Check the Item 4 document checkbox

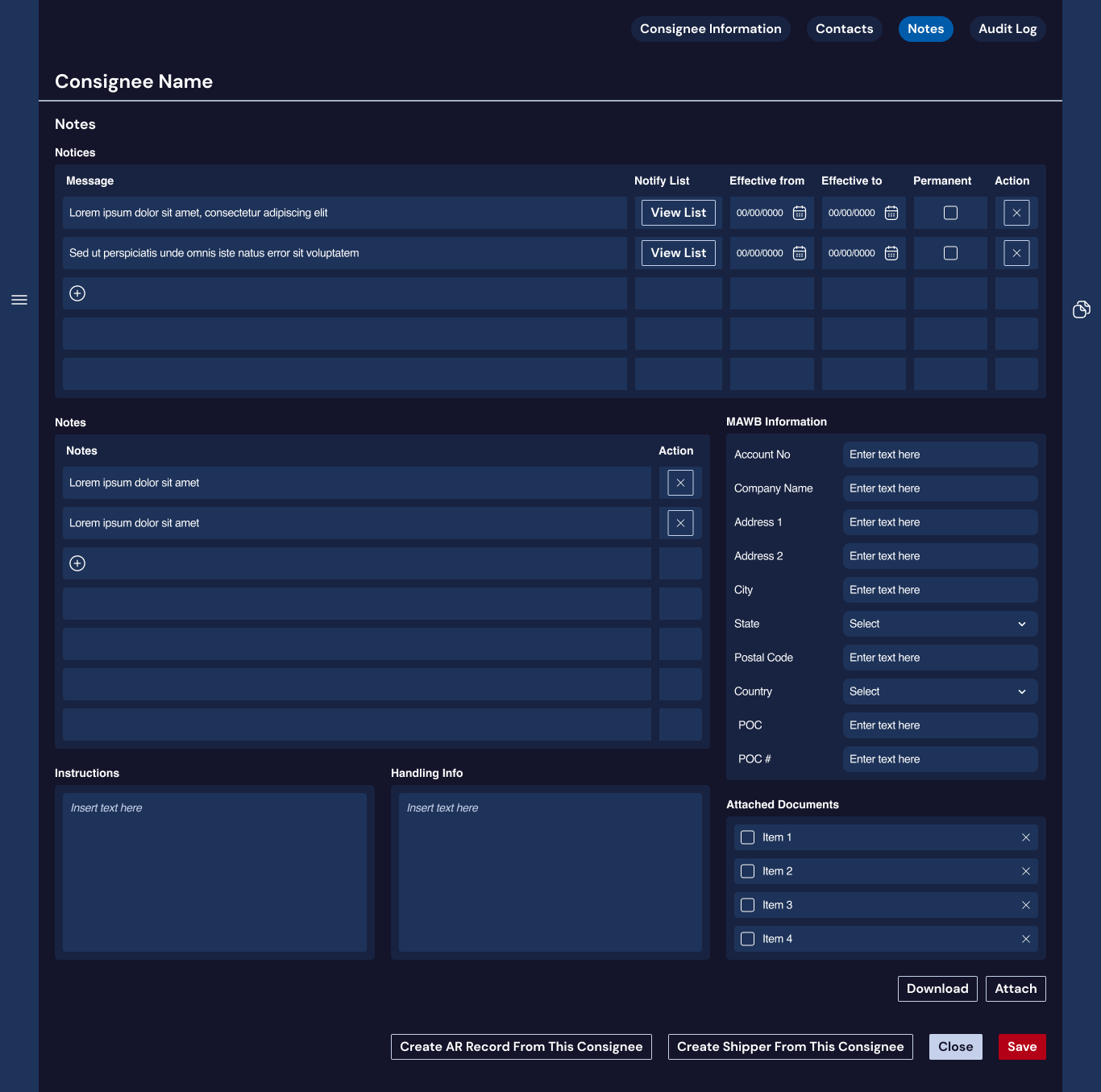pos(747,939)
